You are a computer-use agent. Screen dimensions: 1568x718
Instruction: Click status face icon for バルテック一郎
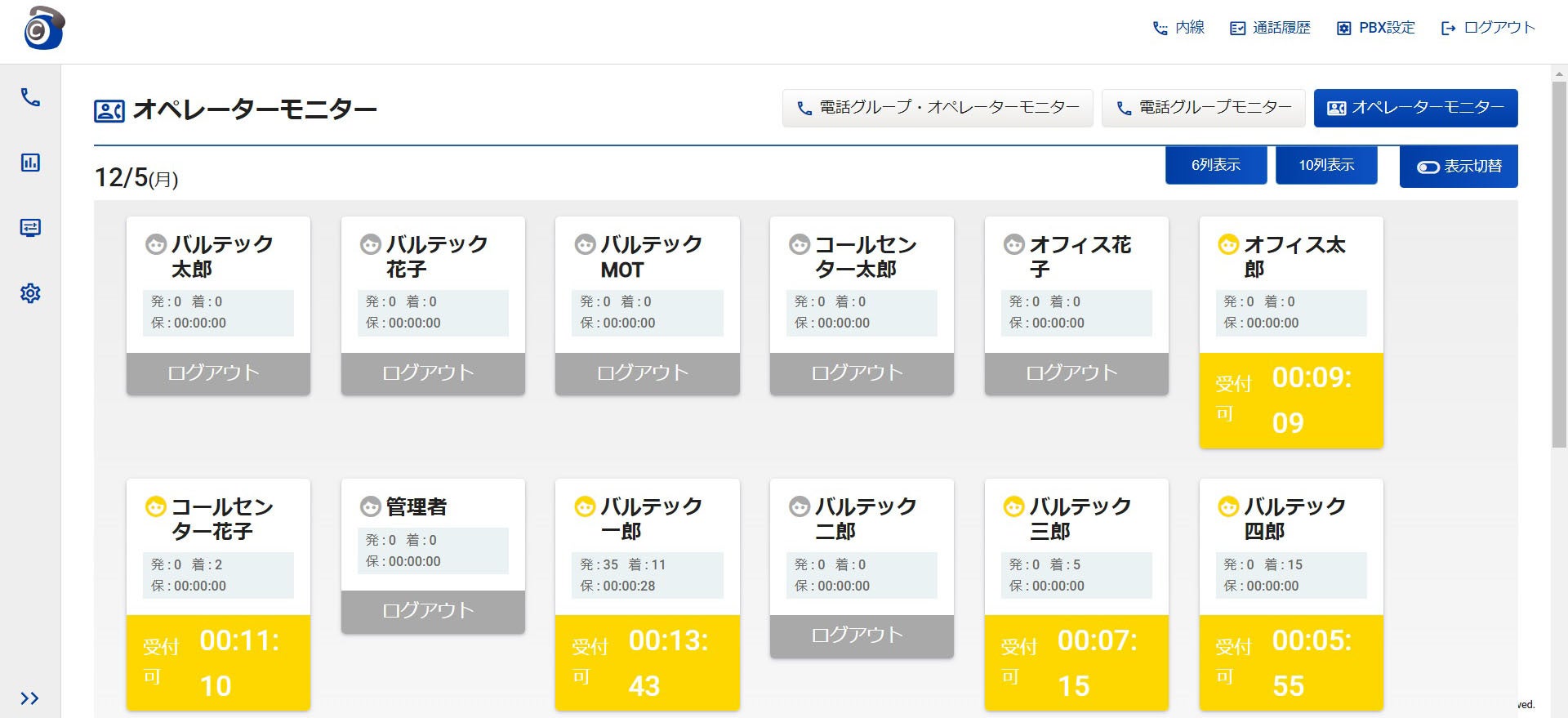[585, 507]
